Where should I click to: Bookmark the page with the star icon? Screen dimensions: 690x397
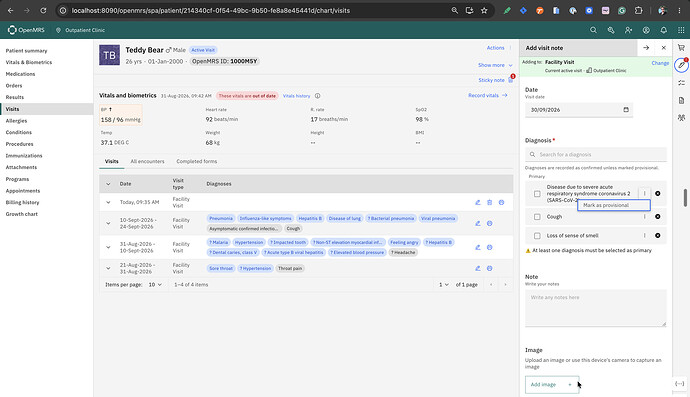point(484,11)
